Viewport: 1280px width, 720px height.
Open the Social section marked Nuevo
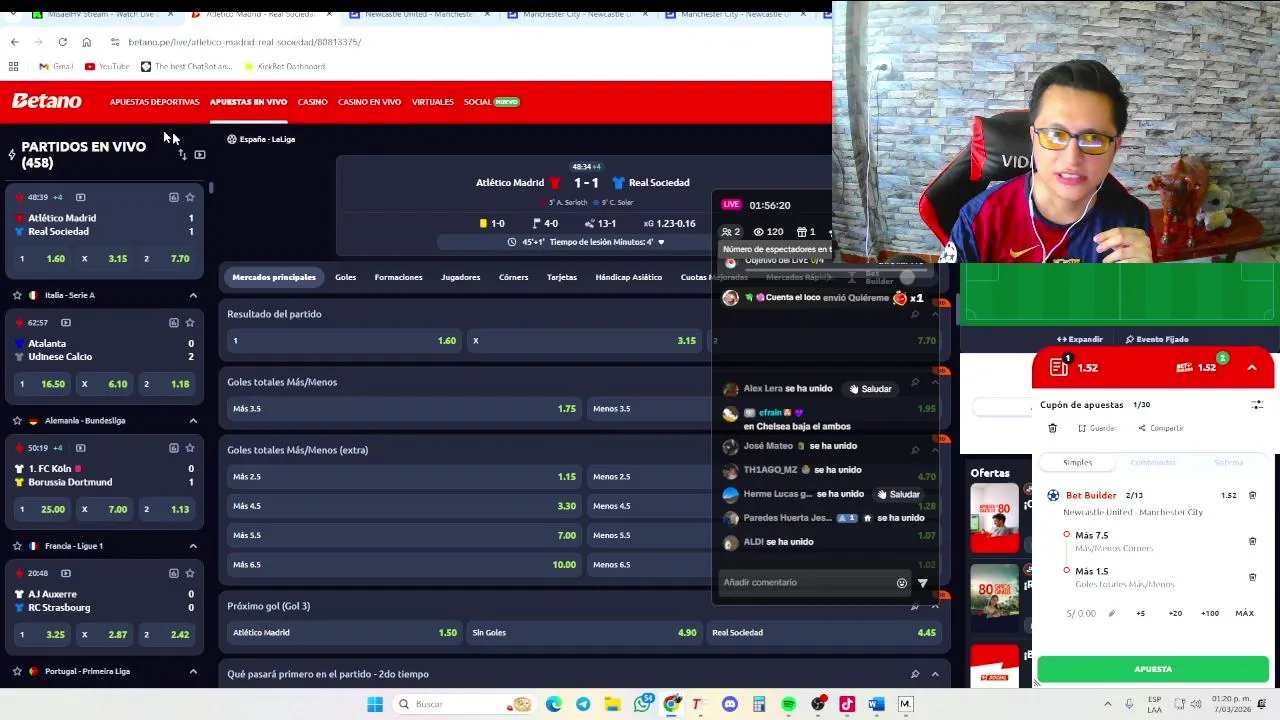(491, 102)
